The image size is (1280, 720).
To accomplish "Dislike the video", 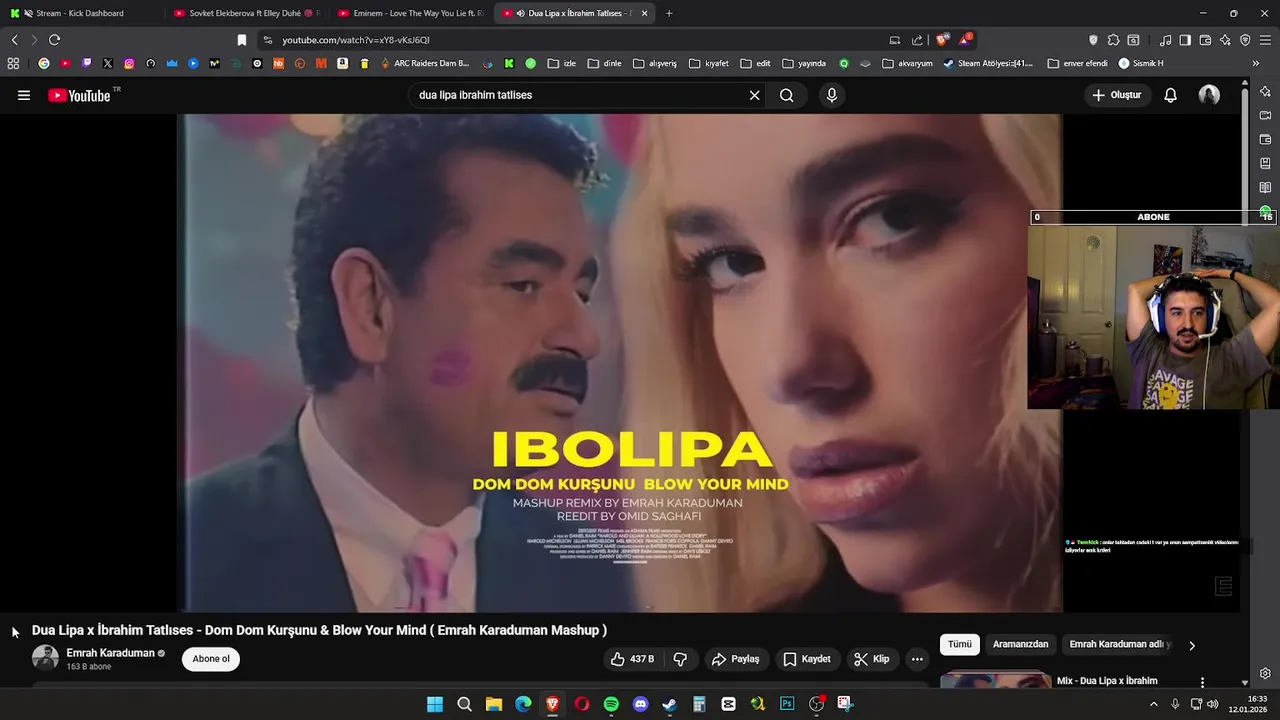I will pyautogui.click(x=680, y=659).
